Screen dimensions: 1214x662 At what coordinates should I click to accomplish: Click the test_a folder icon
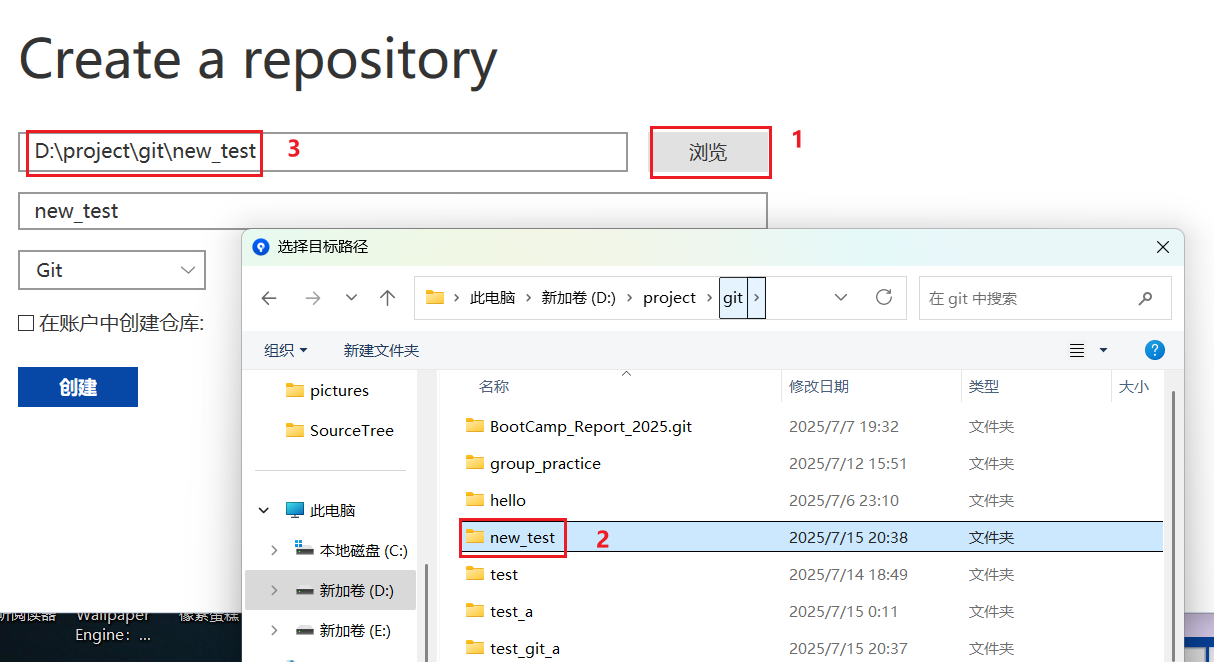tap(475, 611)
